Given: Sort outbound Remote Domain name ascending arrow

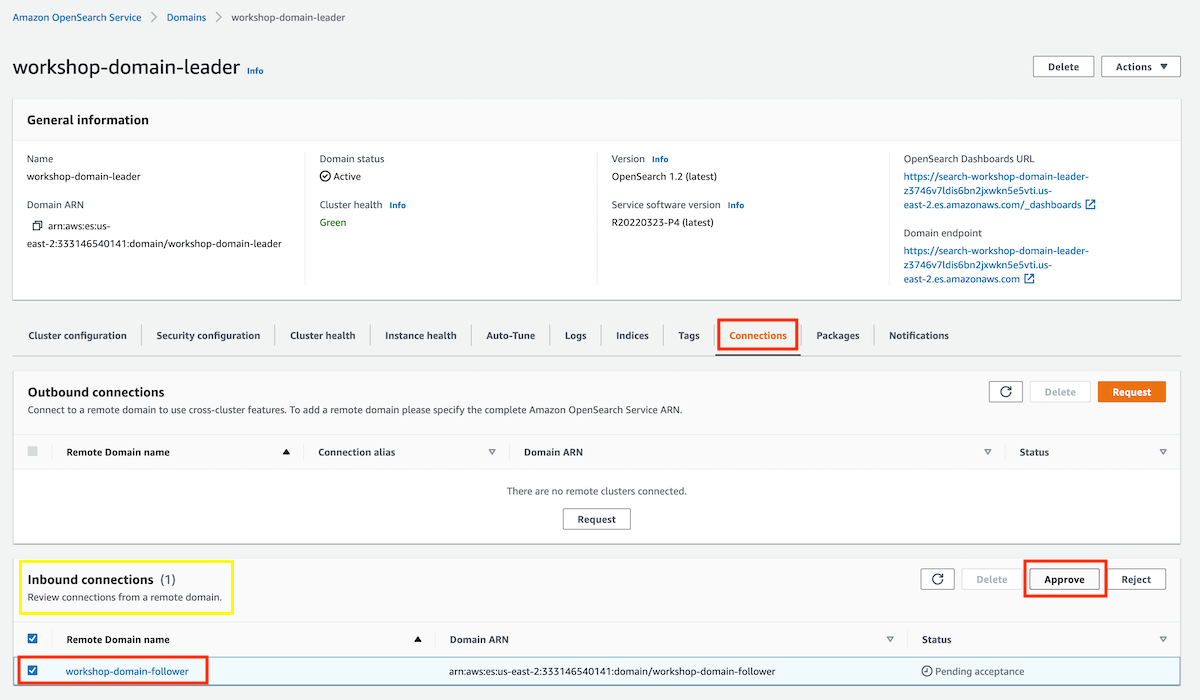Looking at the screenshot, I should coord(286,452).
